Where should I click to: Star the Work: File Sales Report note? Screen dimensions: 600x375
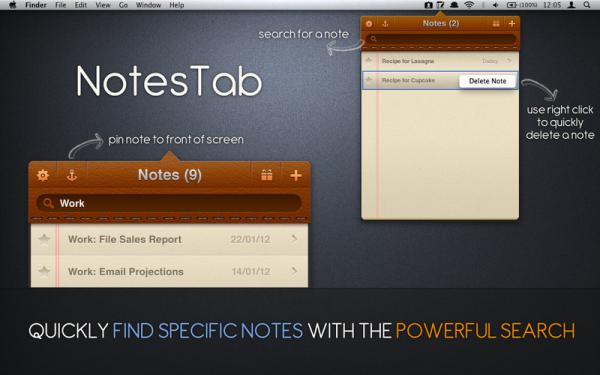click(44, 240)
